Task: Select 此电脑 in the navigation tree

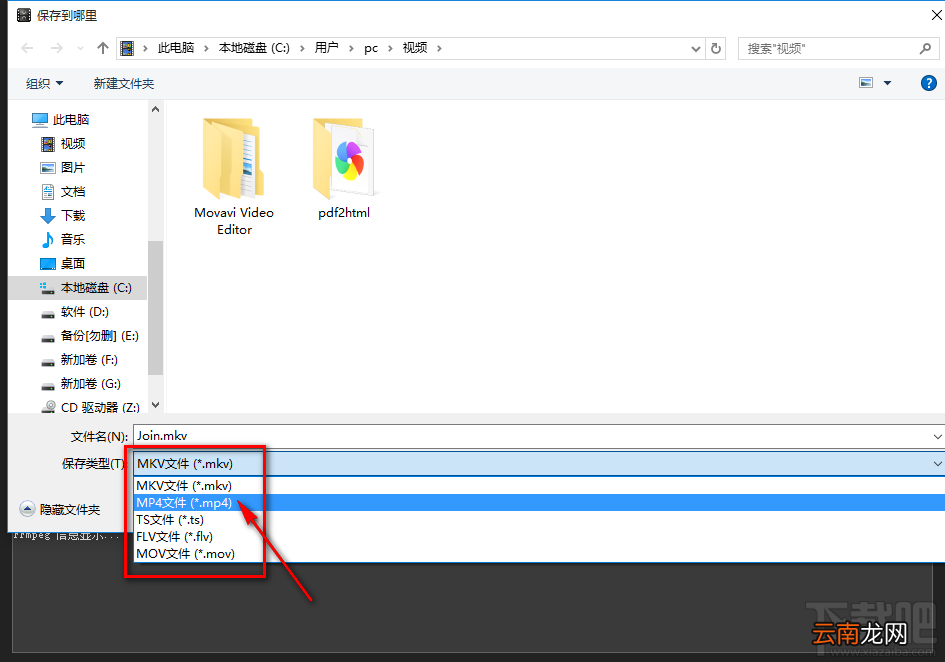Action: [60, 119]
